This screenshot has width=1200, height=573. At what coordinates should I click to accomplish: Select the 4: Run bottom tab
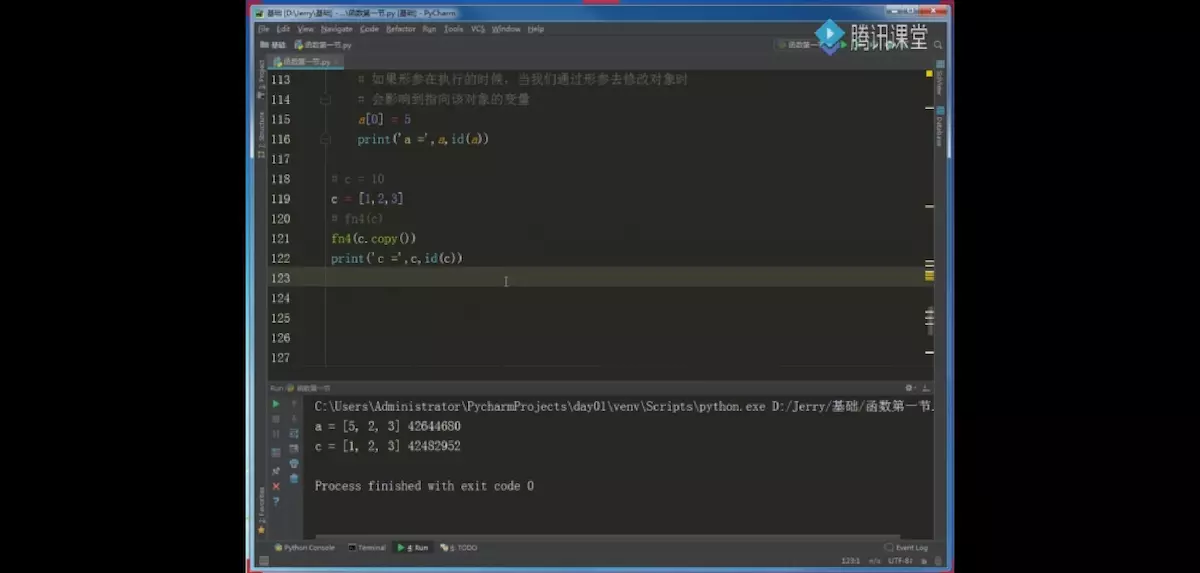pyautogui.click(x=413, y=547)
